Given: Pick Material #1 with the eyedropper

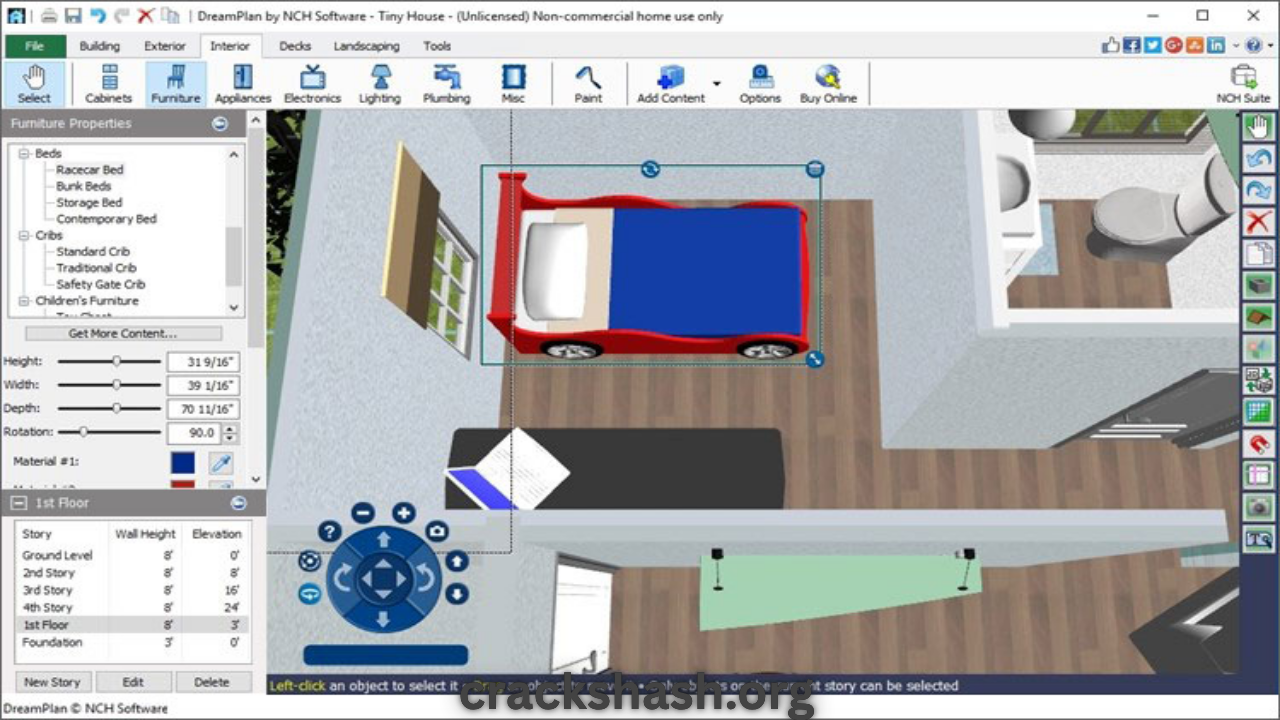Looking at the screenshot, I should click(220, 463).
